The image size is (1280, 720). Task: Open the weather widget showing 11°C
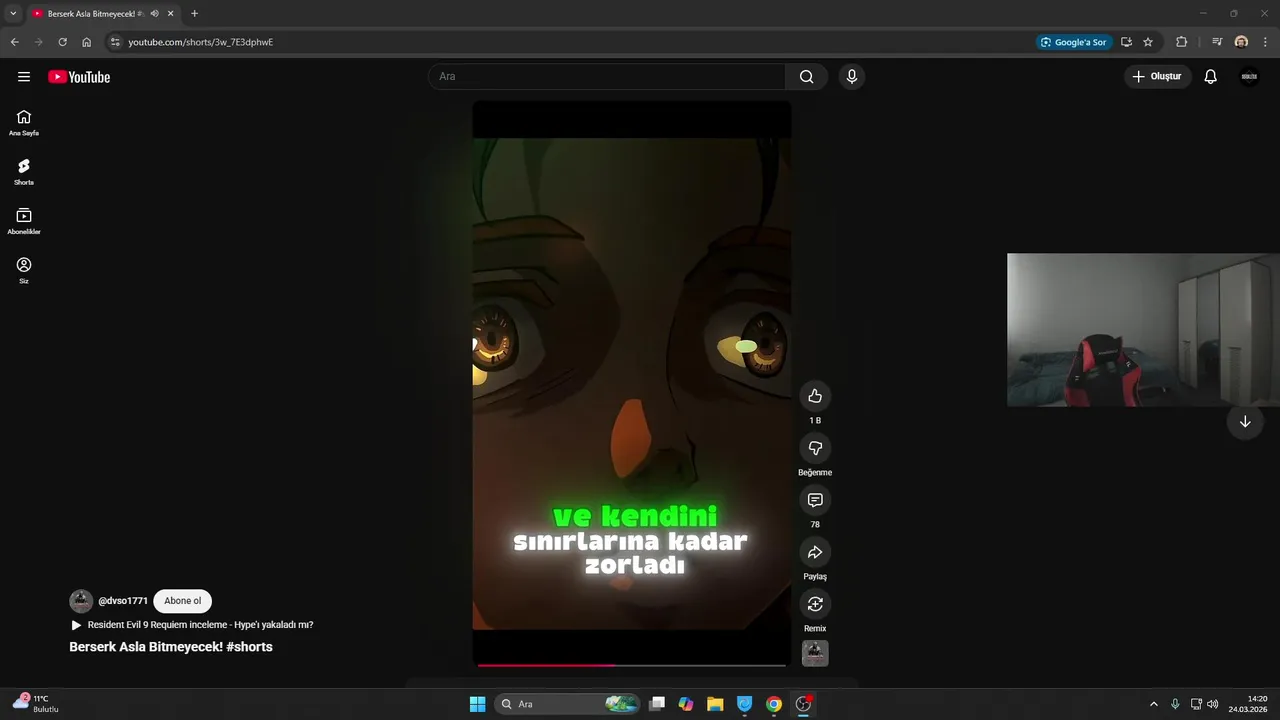coord(38,703)
